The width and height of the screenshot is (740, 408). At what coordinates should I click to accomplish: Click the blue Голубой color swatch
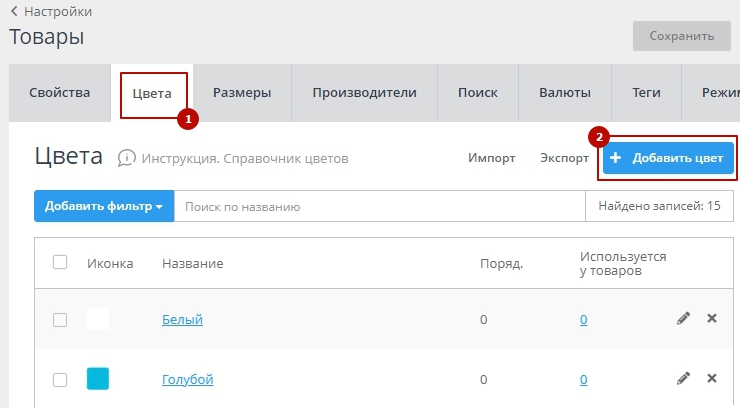point(98,379)
